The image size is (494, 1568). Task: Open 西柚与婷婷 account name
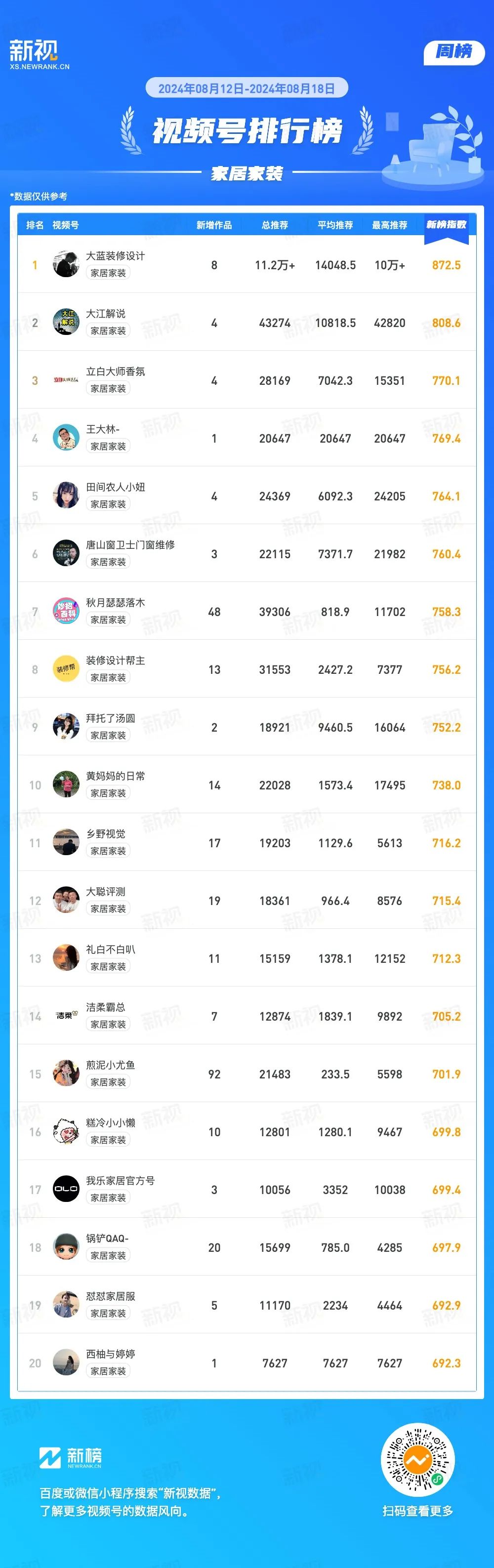(x=111, y=1354)
